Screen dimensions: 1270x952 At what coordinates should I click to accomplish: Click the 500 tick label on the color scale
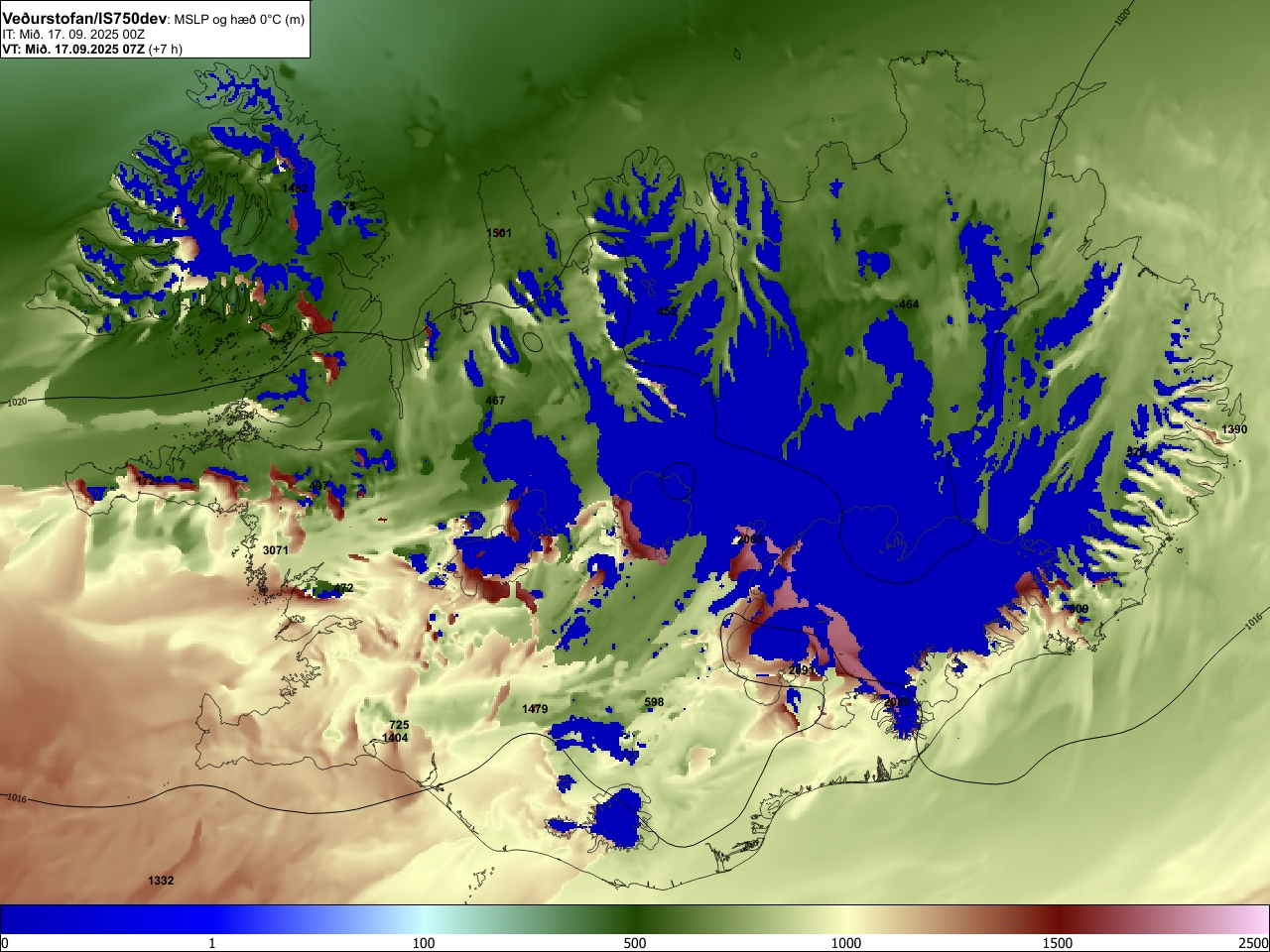coord(635,943)
